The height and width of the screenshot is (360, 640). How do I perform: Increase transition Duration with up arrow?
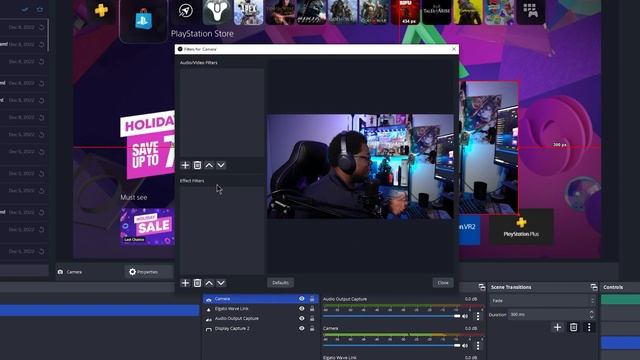(x=592, y=312)
